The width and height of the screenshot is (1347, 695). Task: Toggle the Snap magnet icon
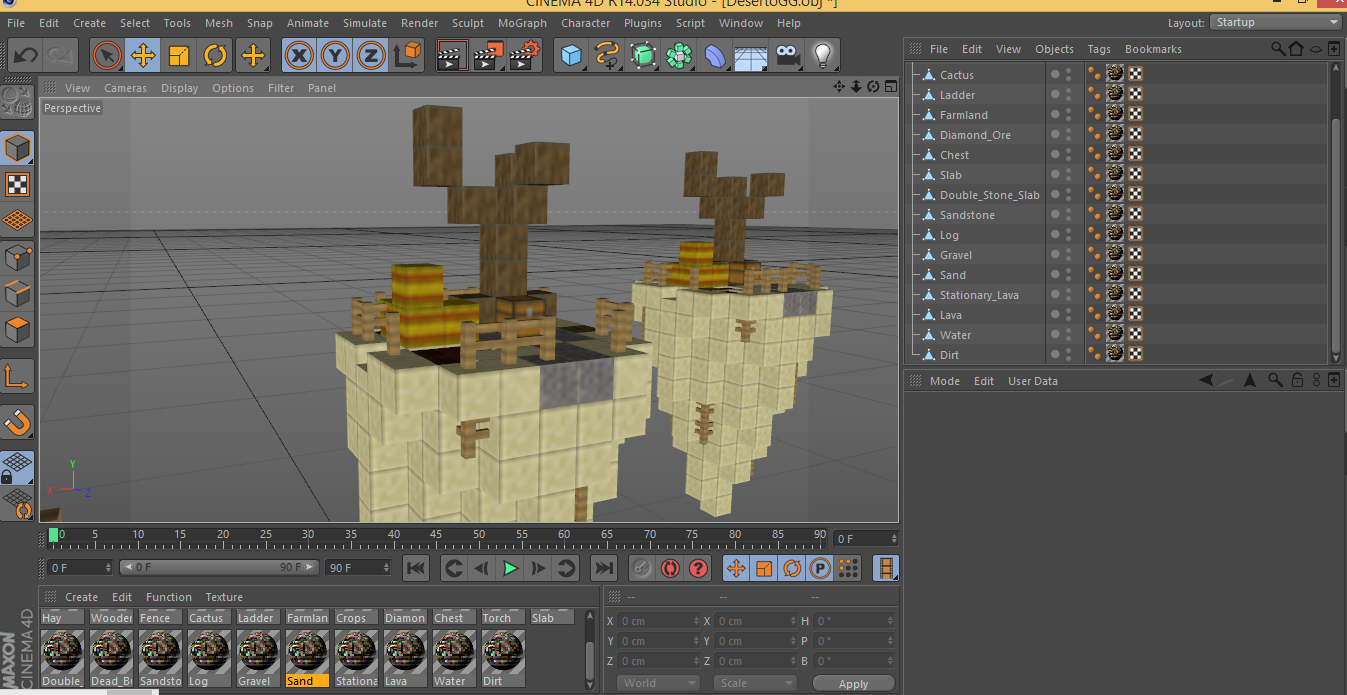point(17,422)
